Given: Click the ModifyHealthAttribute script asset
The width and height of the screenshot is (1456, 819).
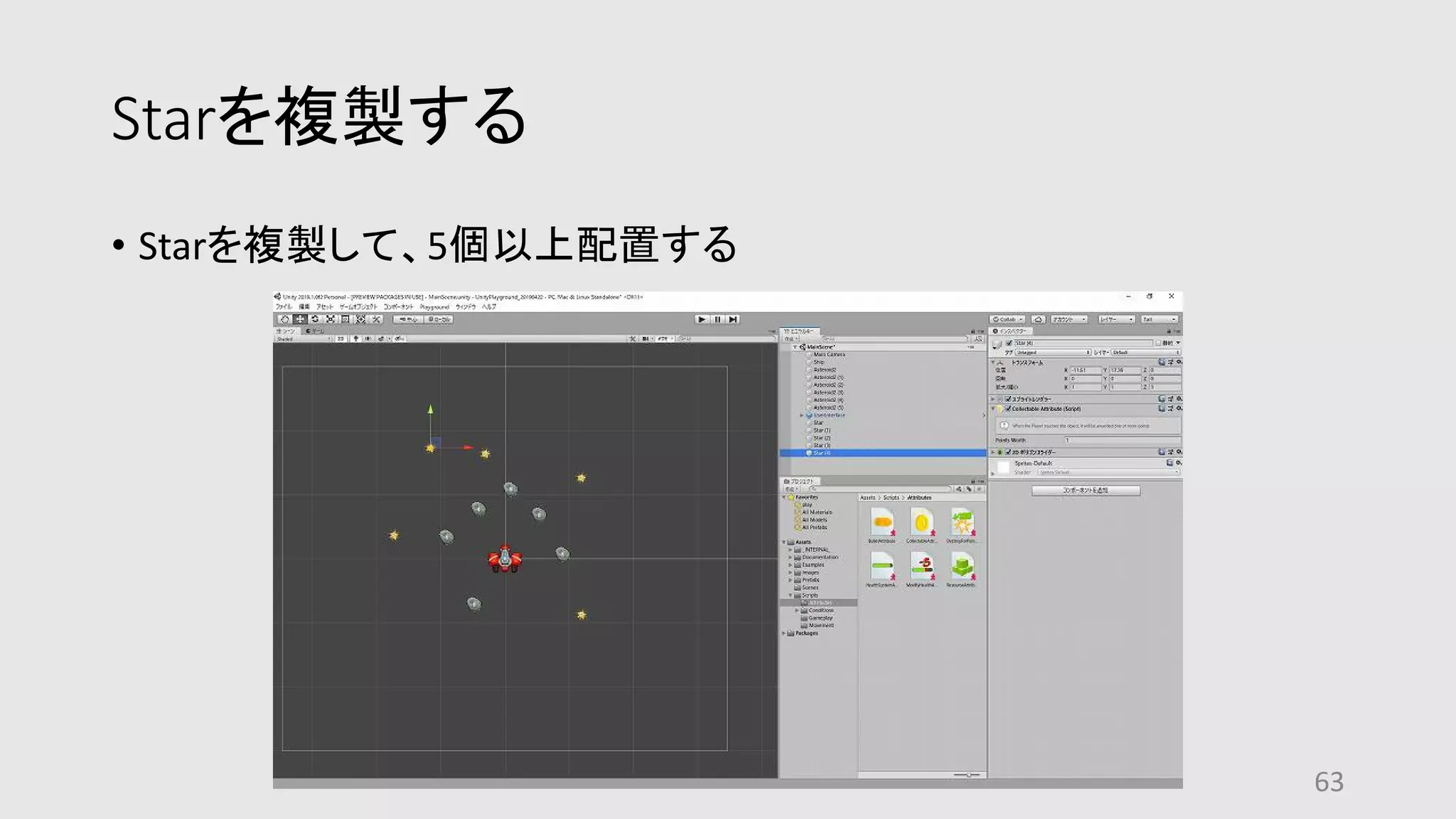Looking at the screenshot, I should coord(922,570).
